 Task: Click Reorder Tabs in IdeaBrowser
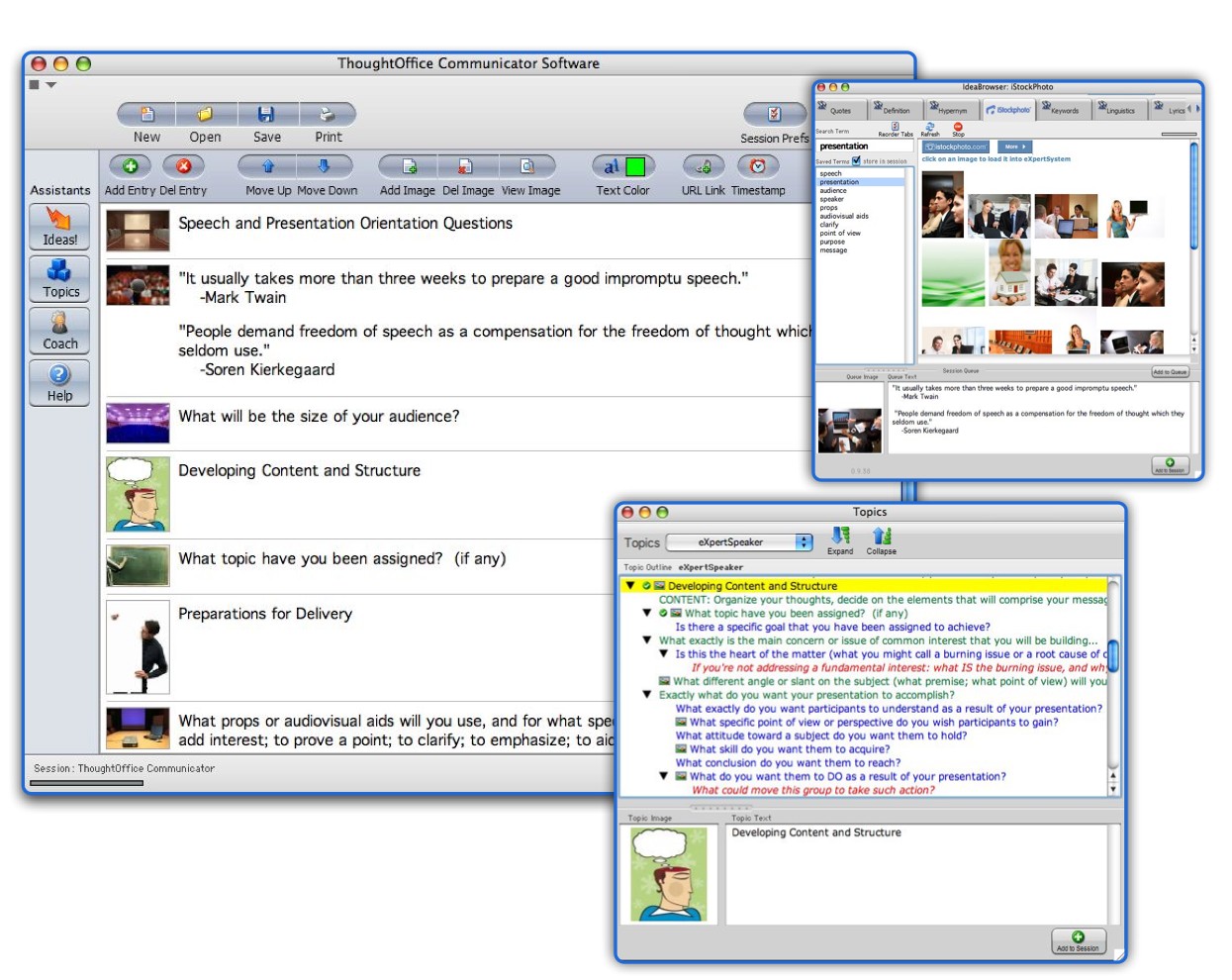pos(896,129)
